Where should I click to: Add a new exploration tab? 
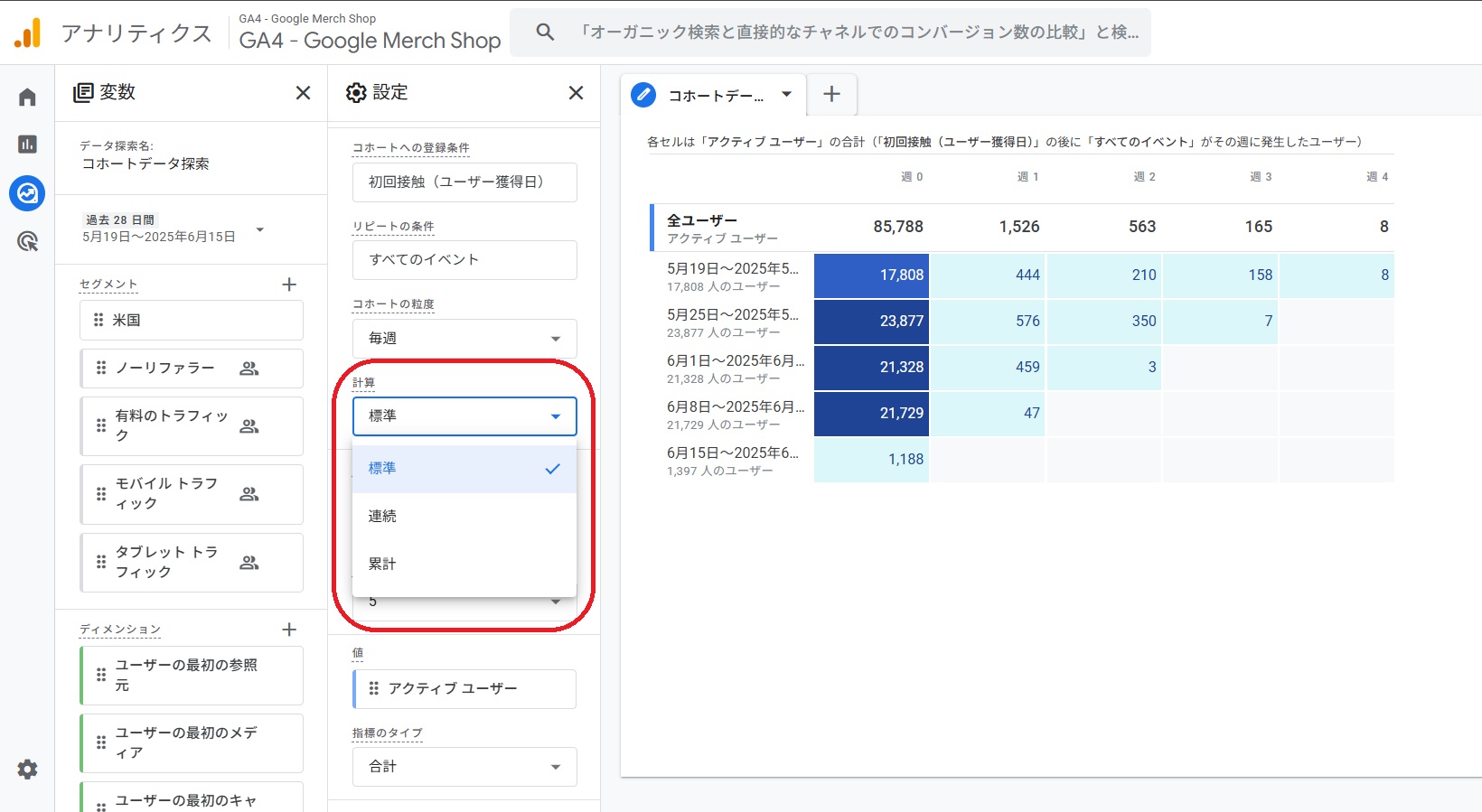pos(832,94)
